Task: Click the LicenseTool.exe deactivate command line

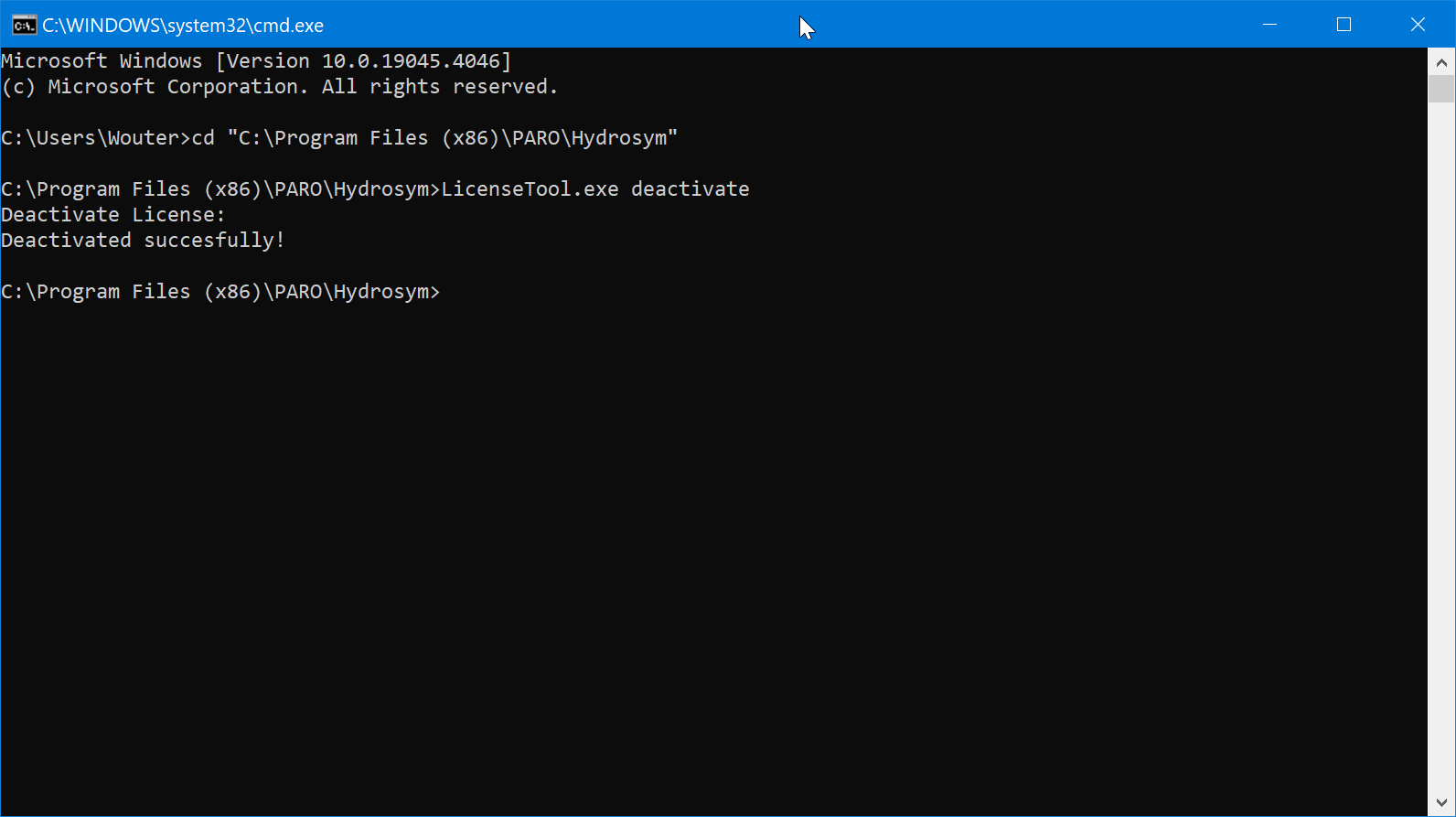Action: tap(594, 188)
